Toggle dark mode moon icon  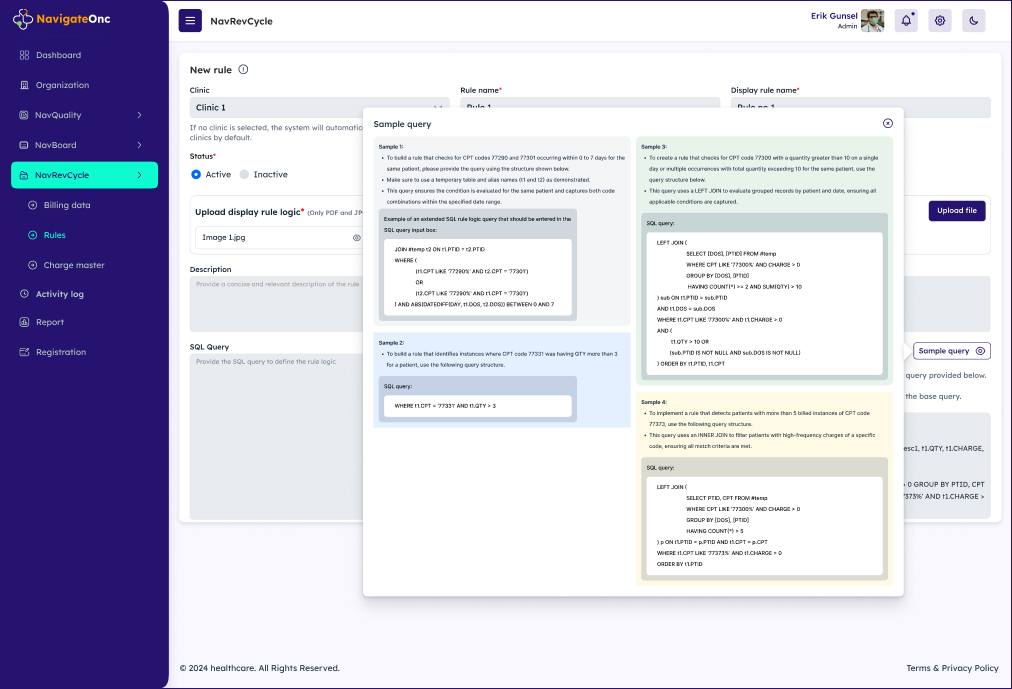point(973,21)
